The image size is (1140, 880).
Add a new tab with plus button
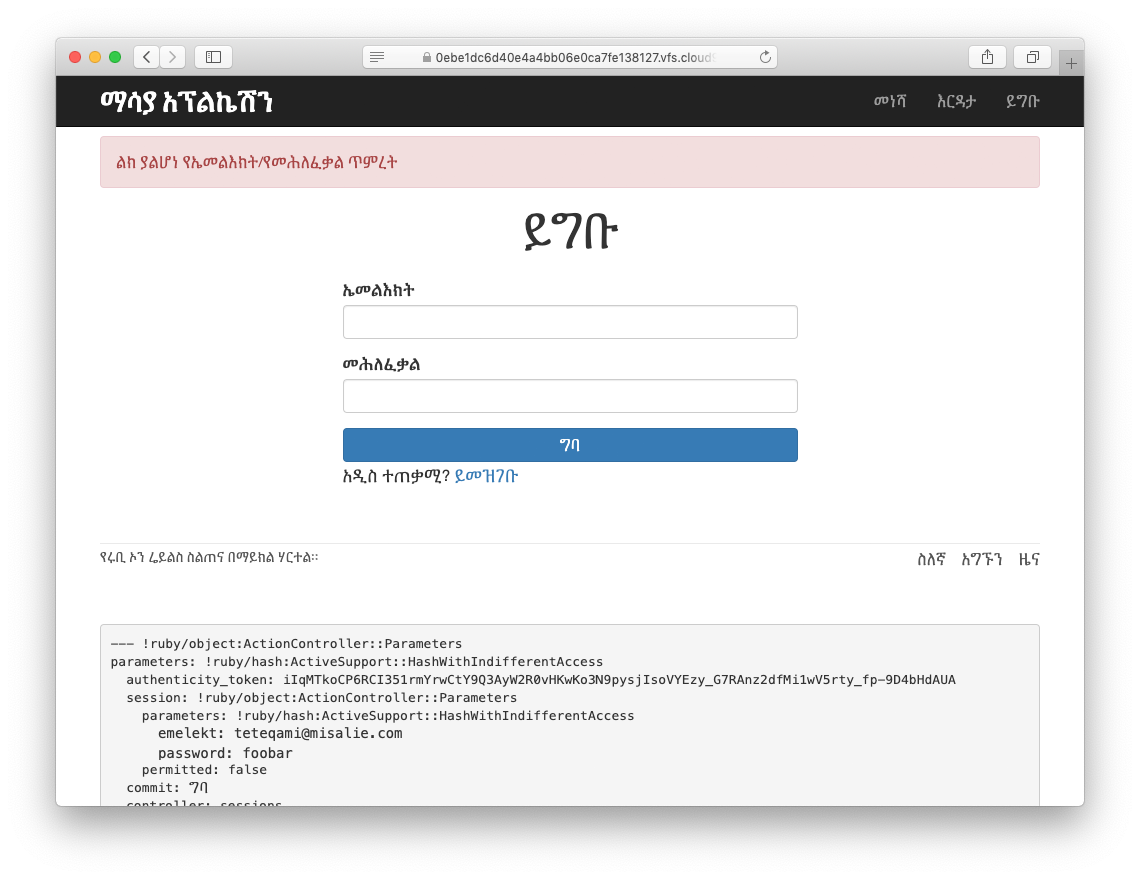pos(1071,63)
